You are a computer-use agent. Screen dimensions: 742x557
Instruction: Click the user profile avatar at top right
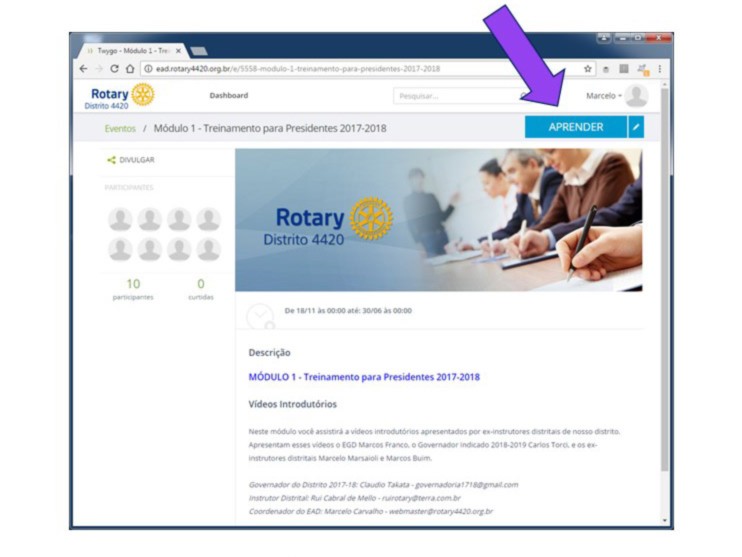pyautogui.click(x=636, y=96)
